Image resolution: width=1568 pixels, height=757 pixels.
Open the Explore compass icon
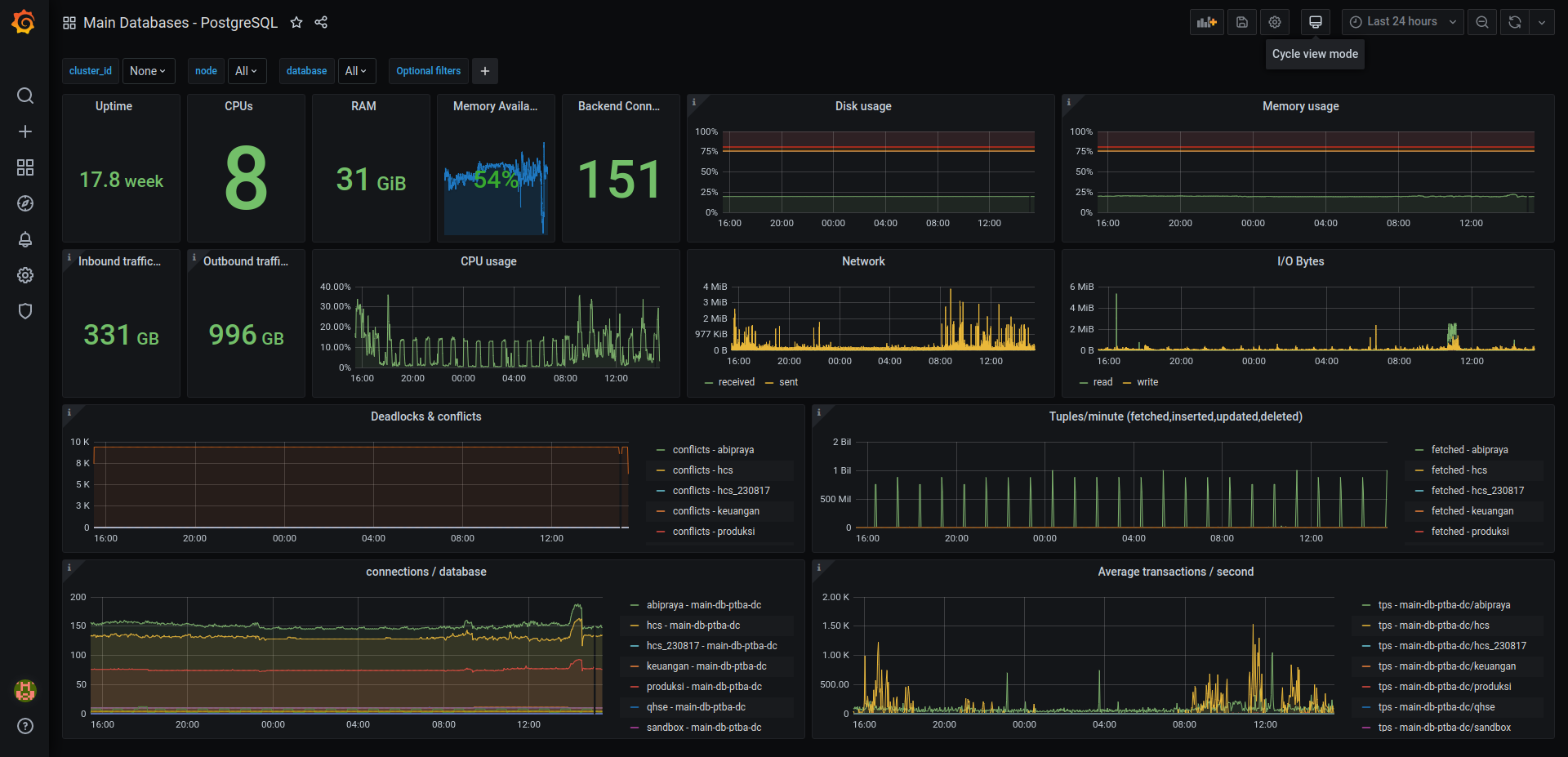[x=25, y=203]
